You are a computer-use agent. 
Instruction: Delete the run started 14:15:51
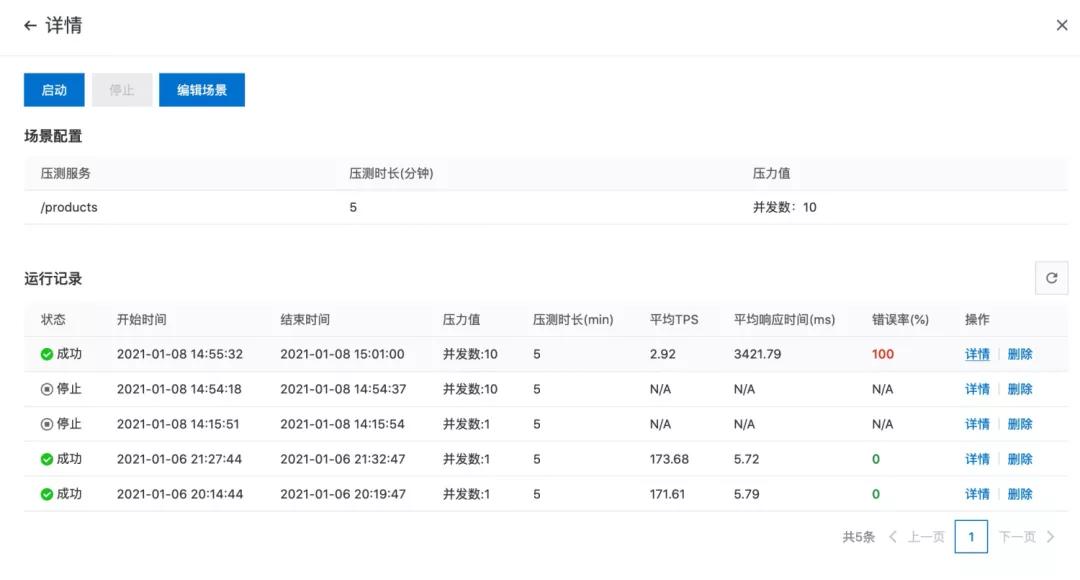[1019, 424]
